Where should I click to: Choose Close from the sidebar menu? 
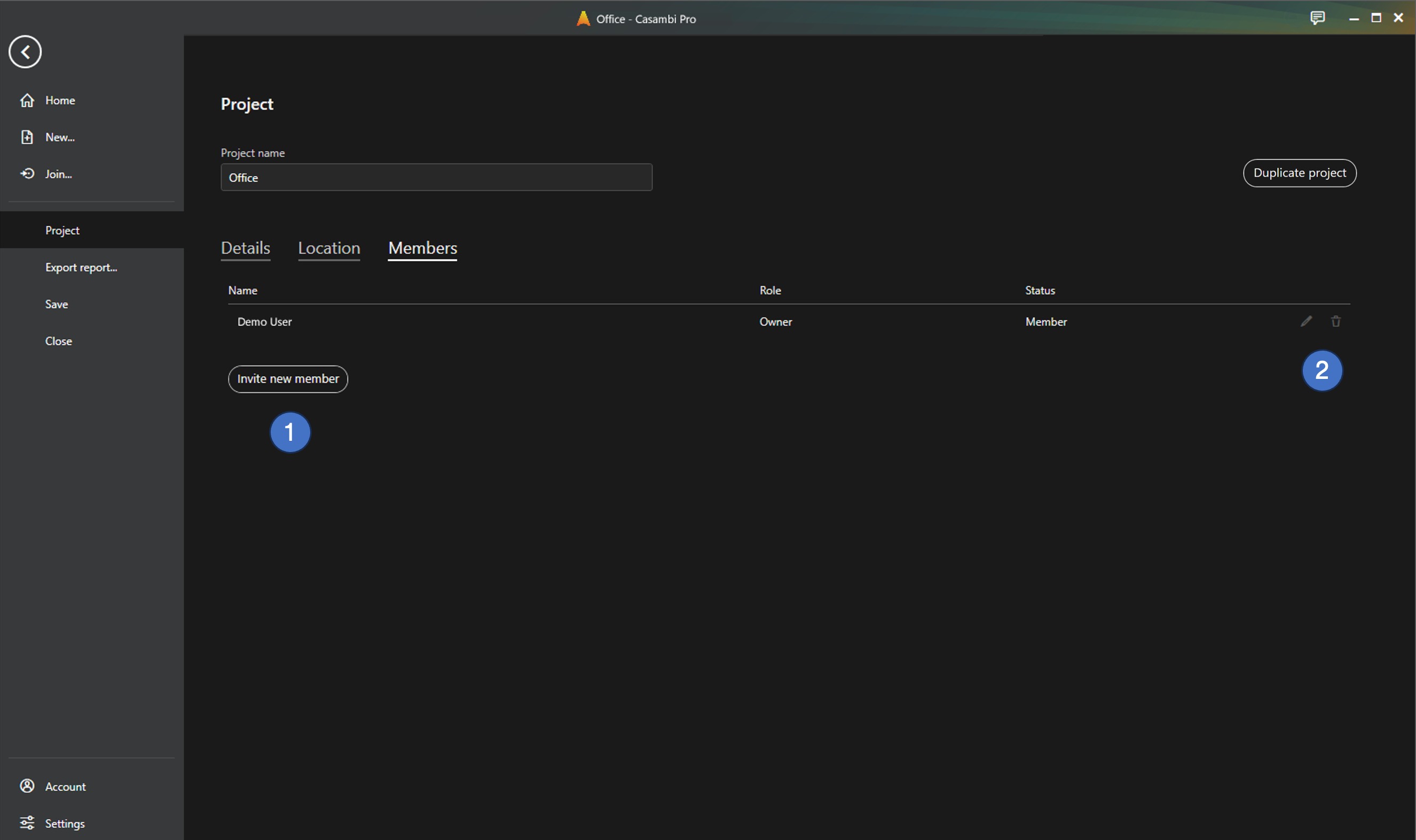(x=58, y=340)
